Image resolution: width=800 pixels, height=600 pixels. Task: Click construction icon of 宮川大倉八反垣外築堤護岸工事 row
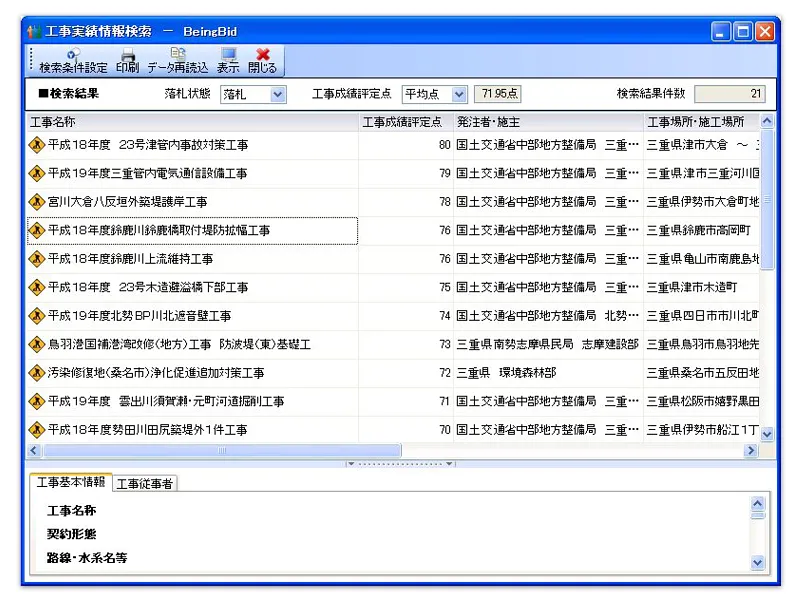click(37, 202)
